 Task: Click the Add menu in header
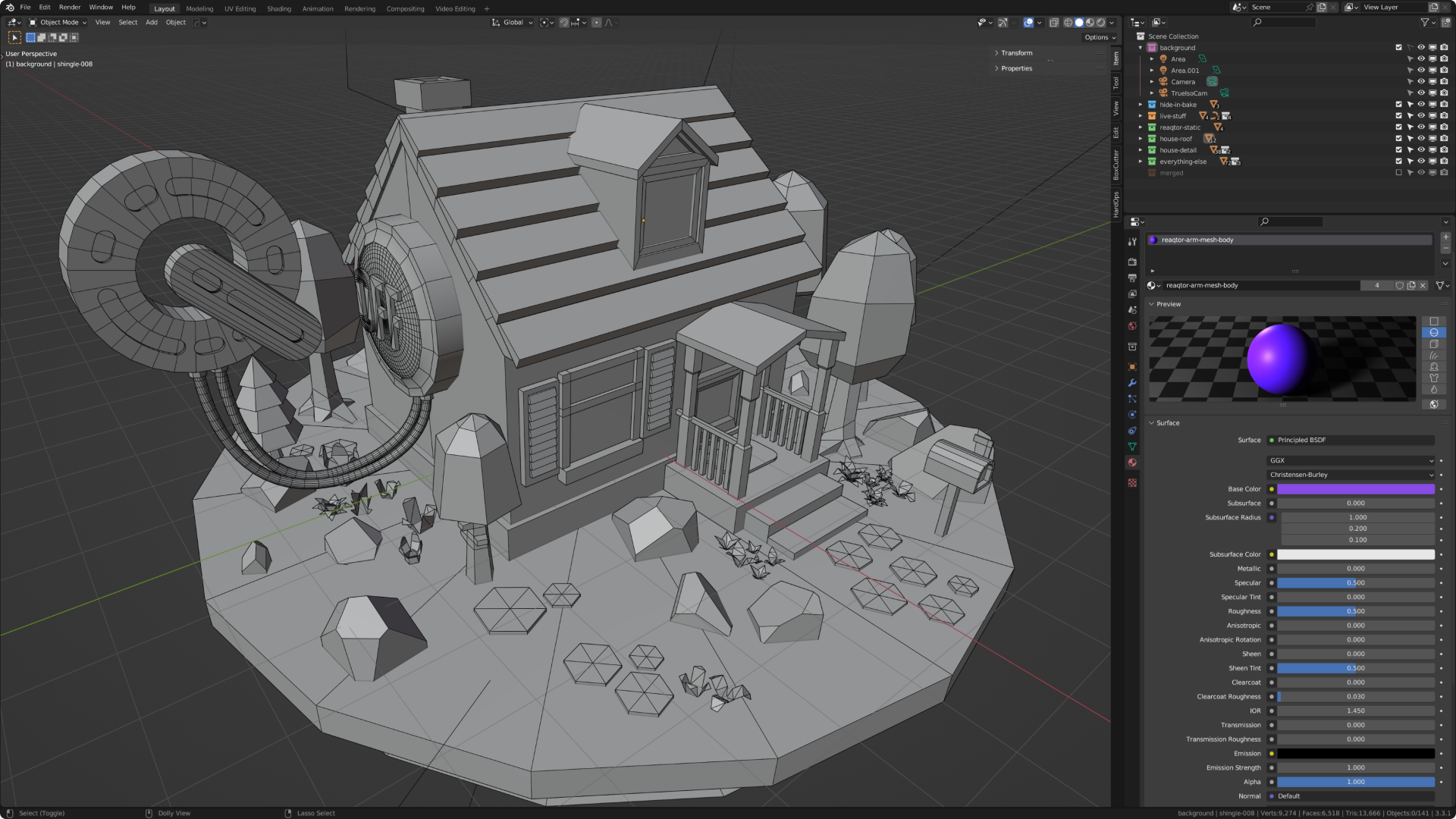[x=152, y=22]
